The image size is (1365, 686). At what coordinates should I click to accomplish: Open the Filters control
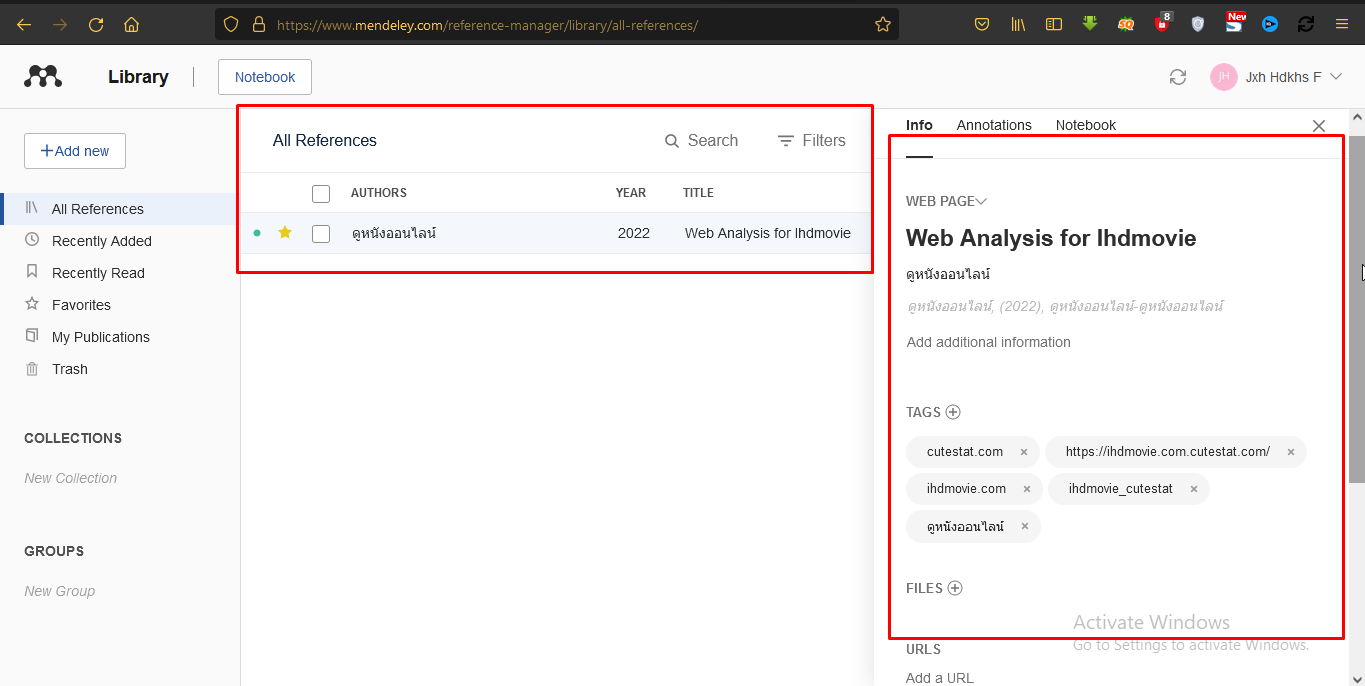(x=812, y=141)
